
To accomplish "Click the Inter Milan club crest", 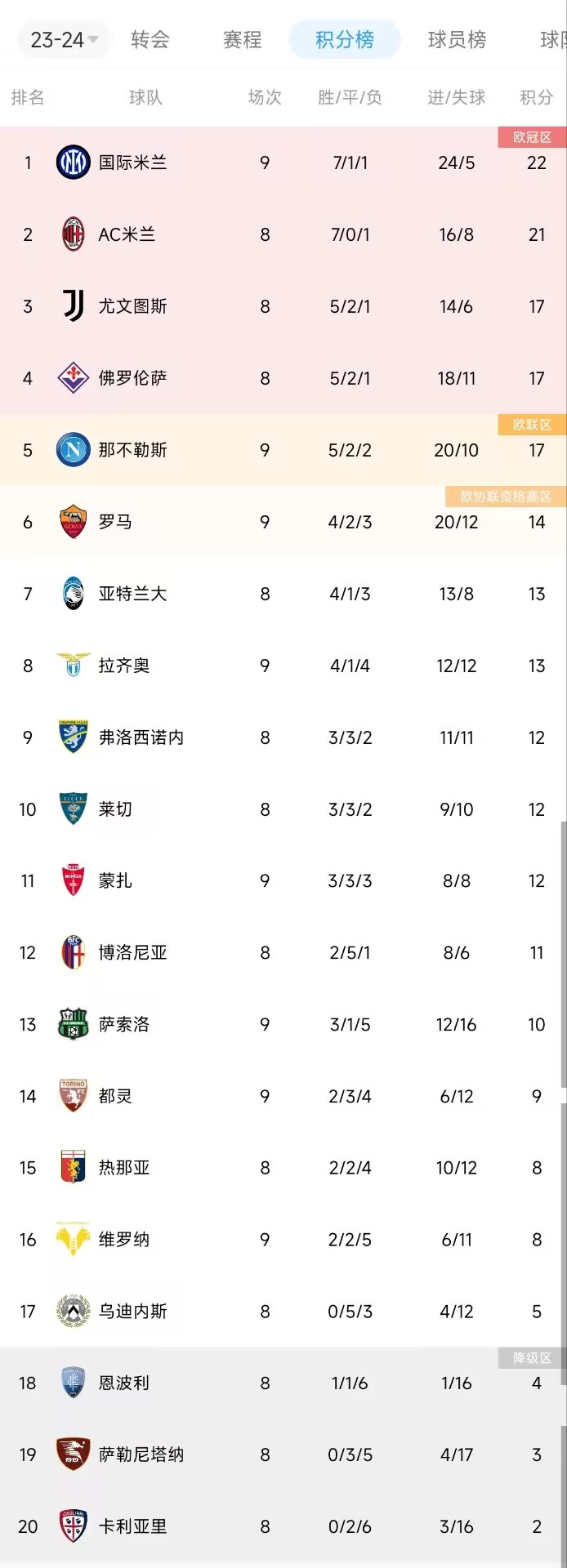I will point(73,163).
